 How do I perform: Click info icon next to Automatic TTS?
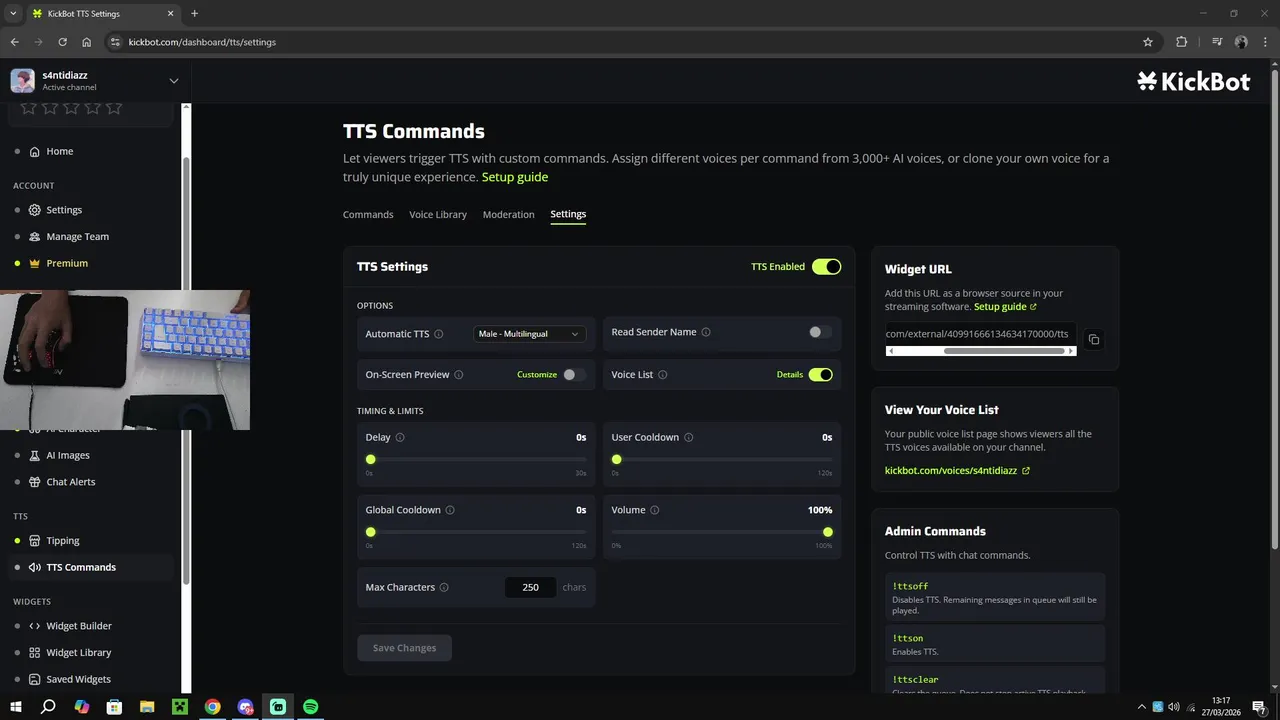(439, 334)
